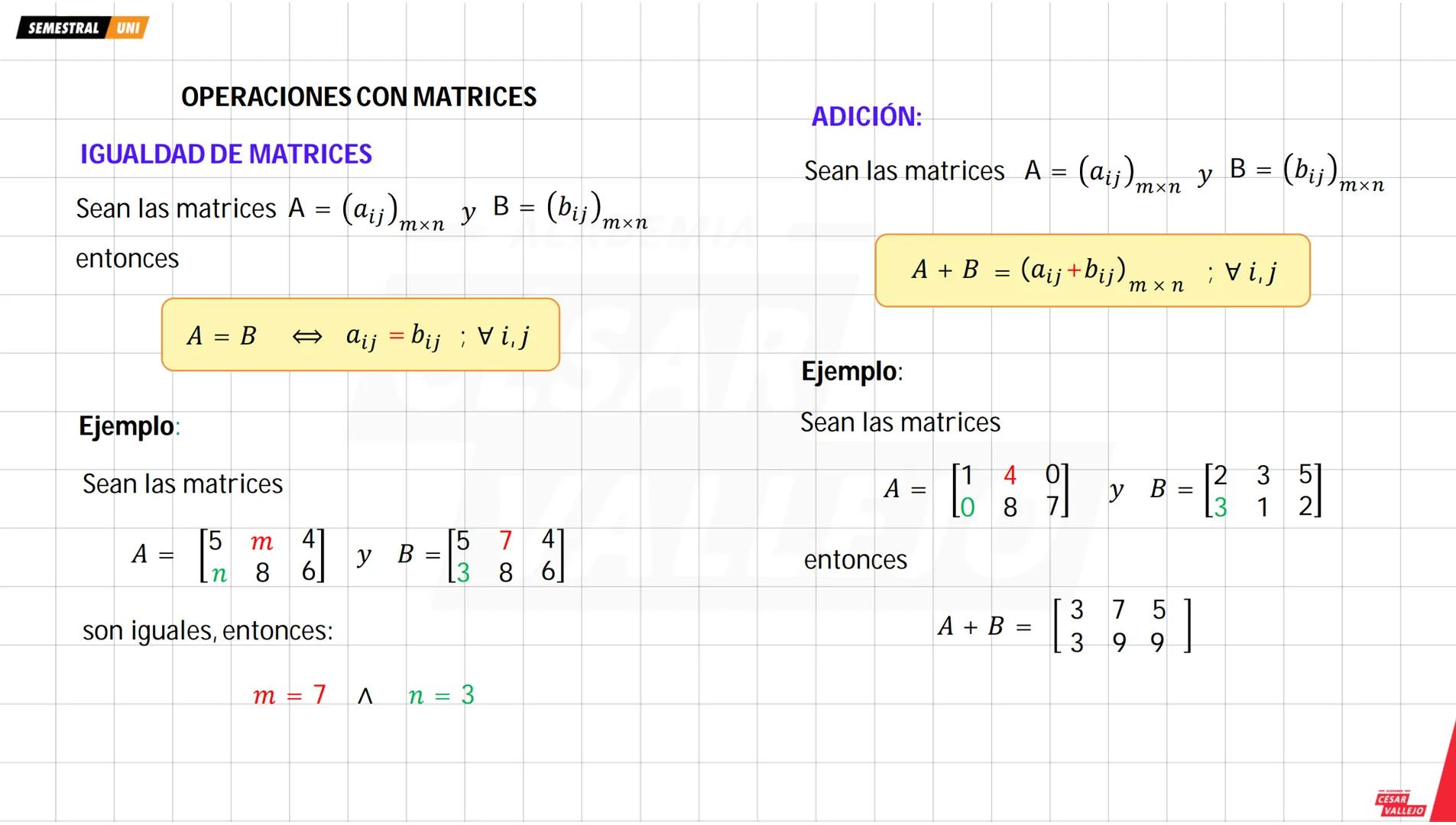Image resolution: width=1456 pixels, height=825 pixels.
Task: Click the green result n = 3
Action: tap(441, 695)
